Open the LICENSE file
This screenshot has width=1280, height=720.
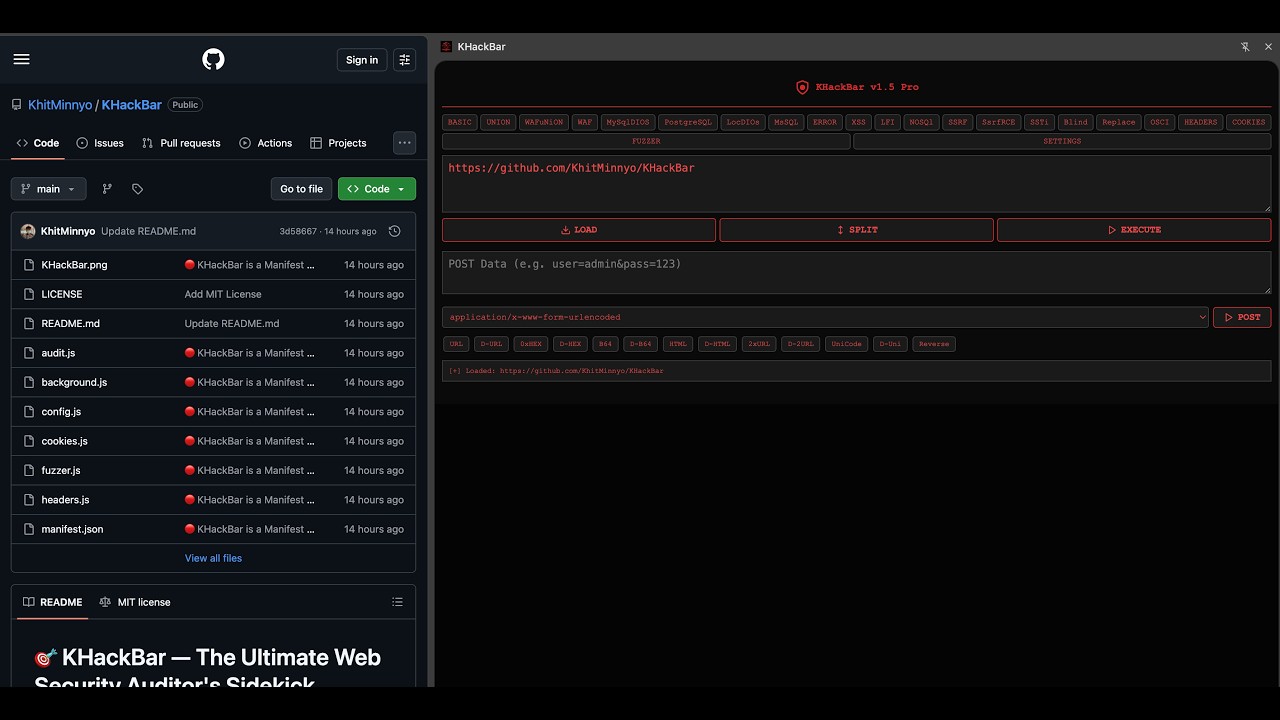click(62, 294)
